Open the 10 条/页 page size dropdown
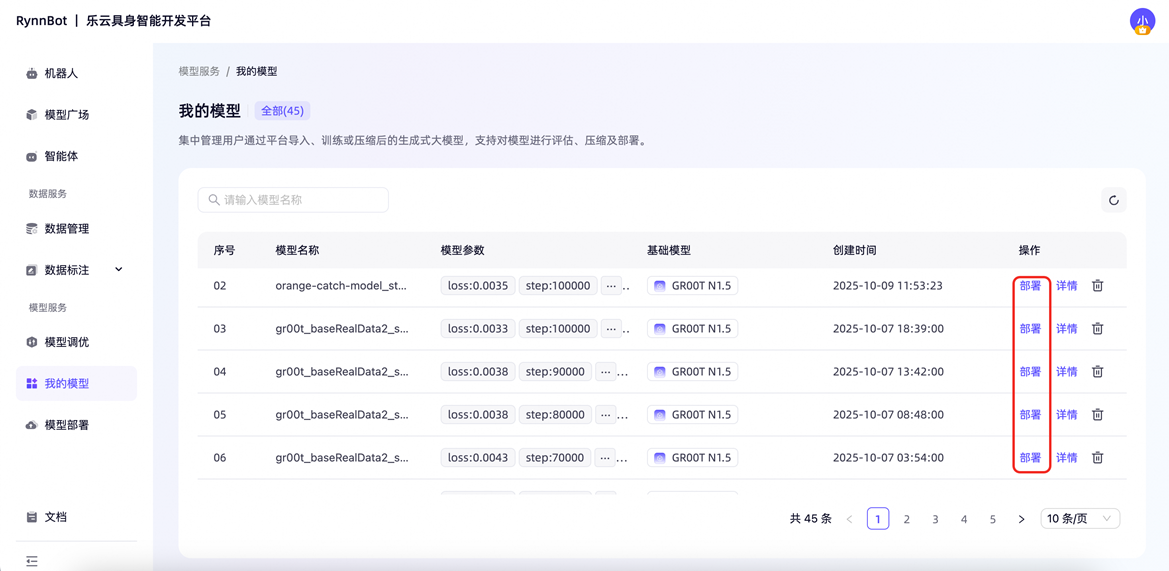 click(1080, 519)
